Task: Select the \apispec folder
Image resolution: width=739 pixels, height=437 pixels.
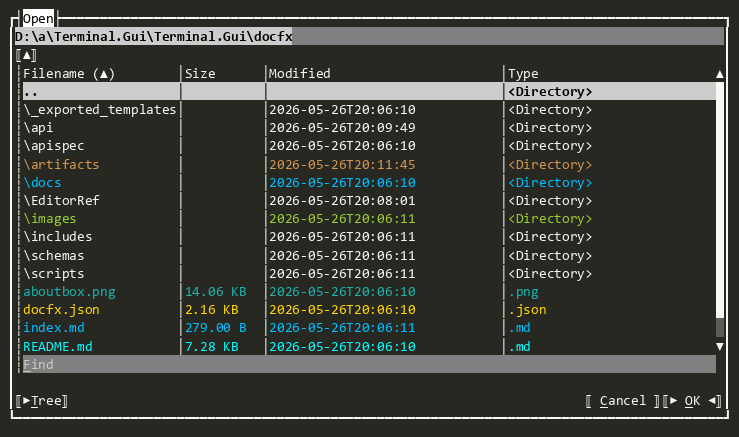Action: tap(54, 146)
